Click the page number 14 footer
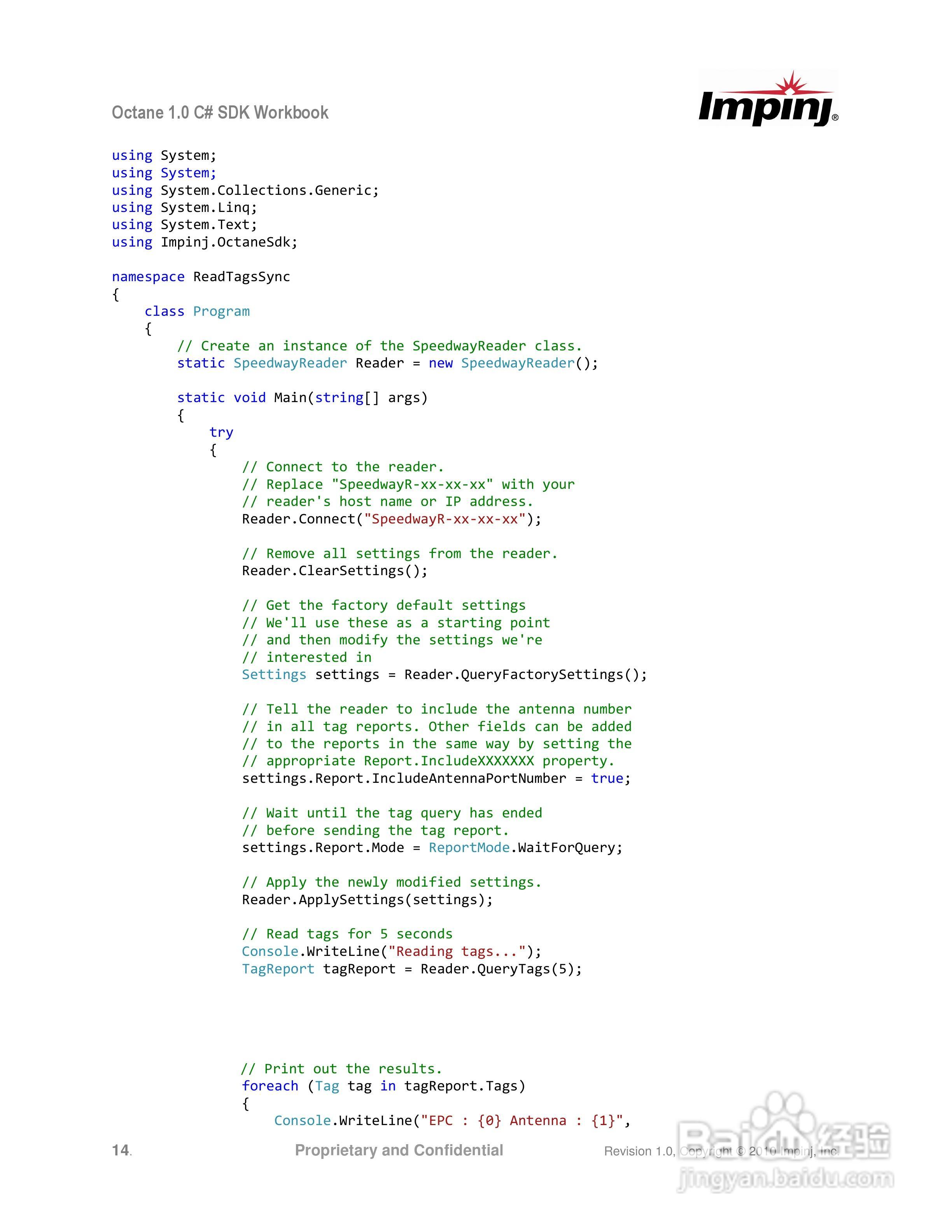Image resolution: width=952 pixels, height=1232 pixels. (121, 1150)
